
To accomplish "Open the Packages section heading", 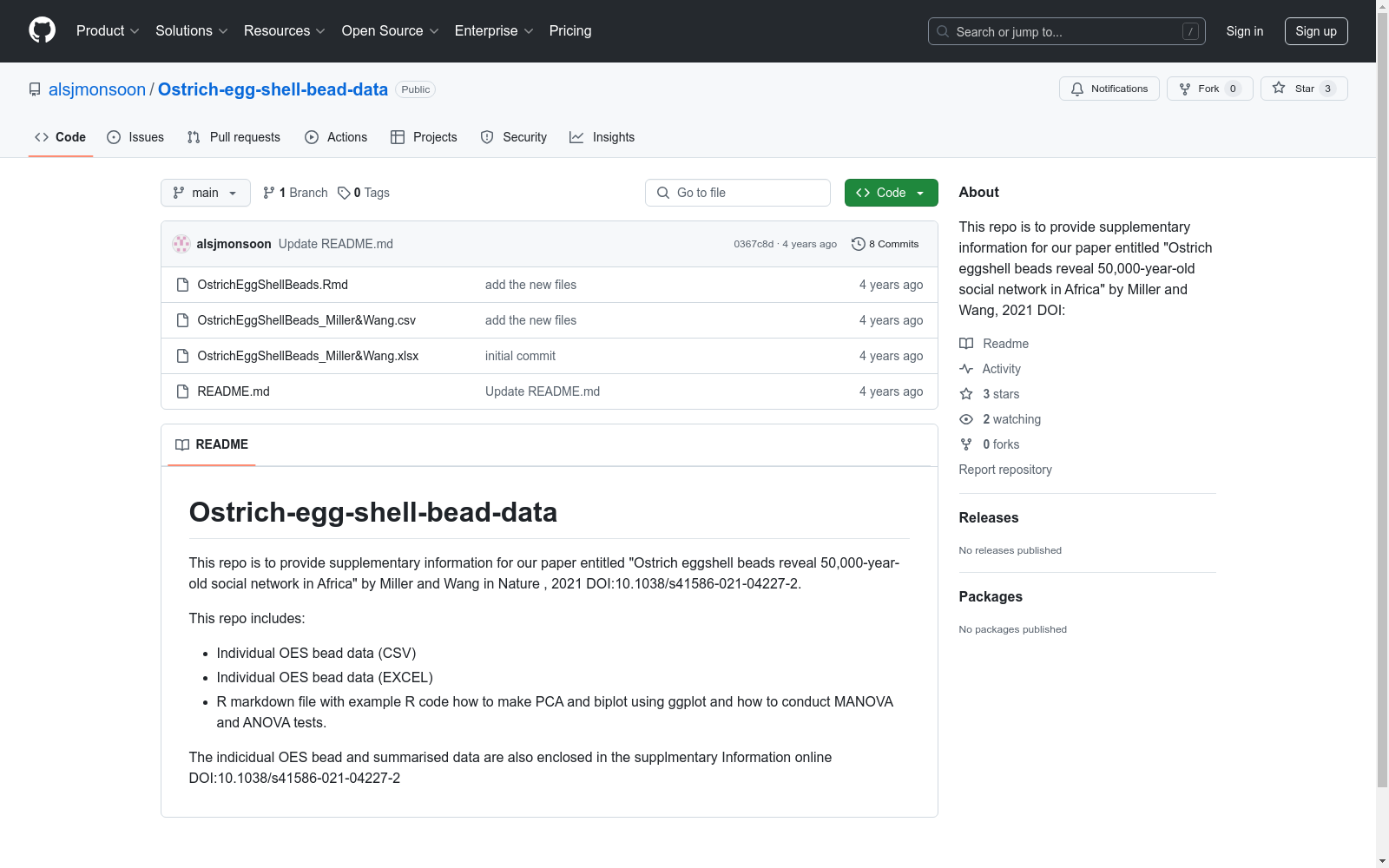I will [x=991, y=597].
